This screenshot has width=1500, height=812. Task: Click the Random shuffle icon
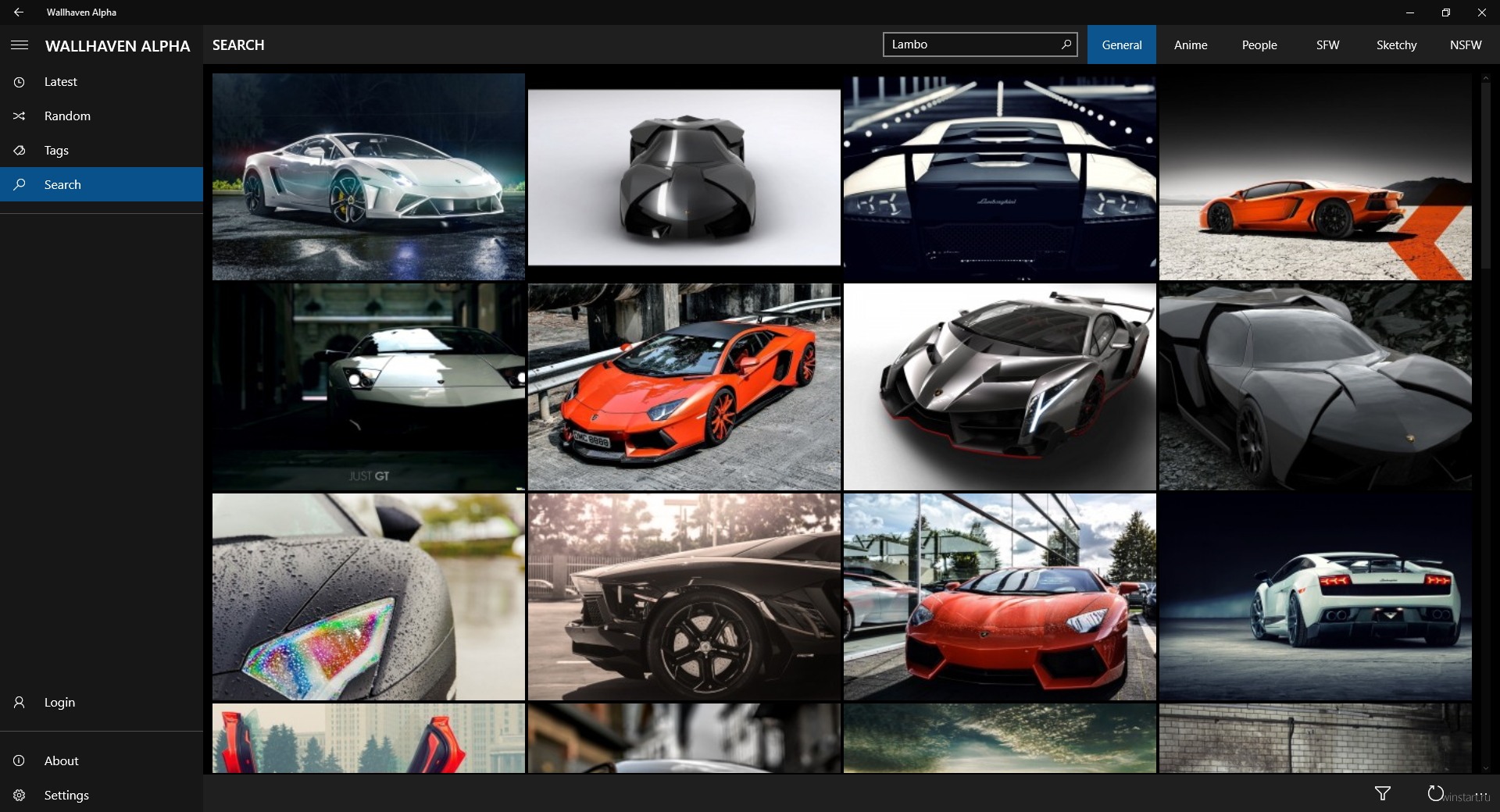click(20, 116)
